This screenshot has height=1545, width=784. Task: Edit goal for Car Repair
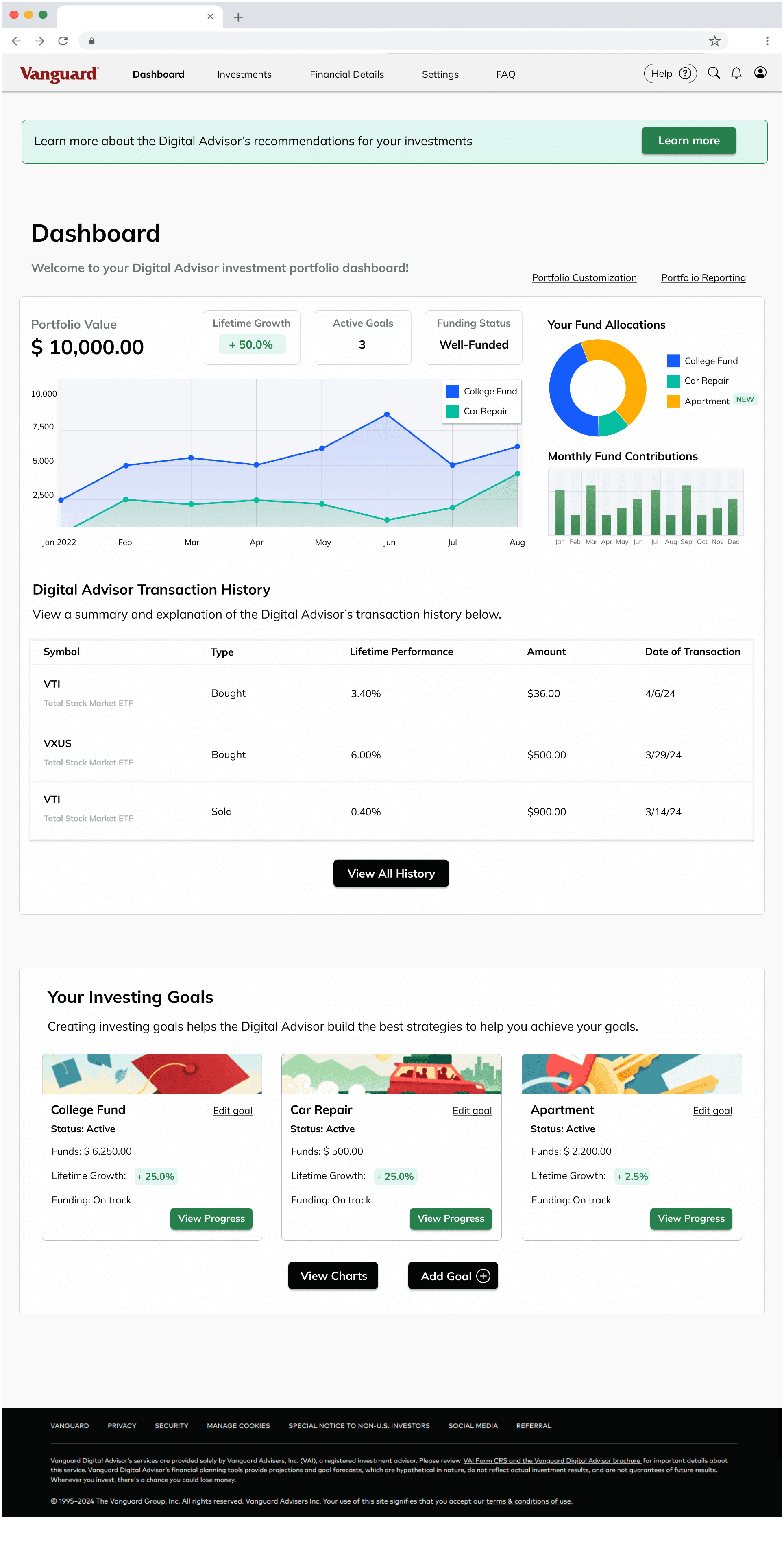pos(471,1110)
